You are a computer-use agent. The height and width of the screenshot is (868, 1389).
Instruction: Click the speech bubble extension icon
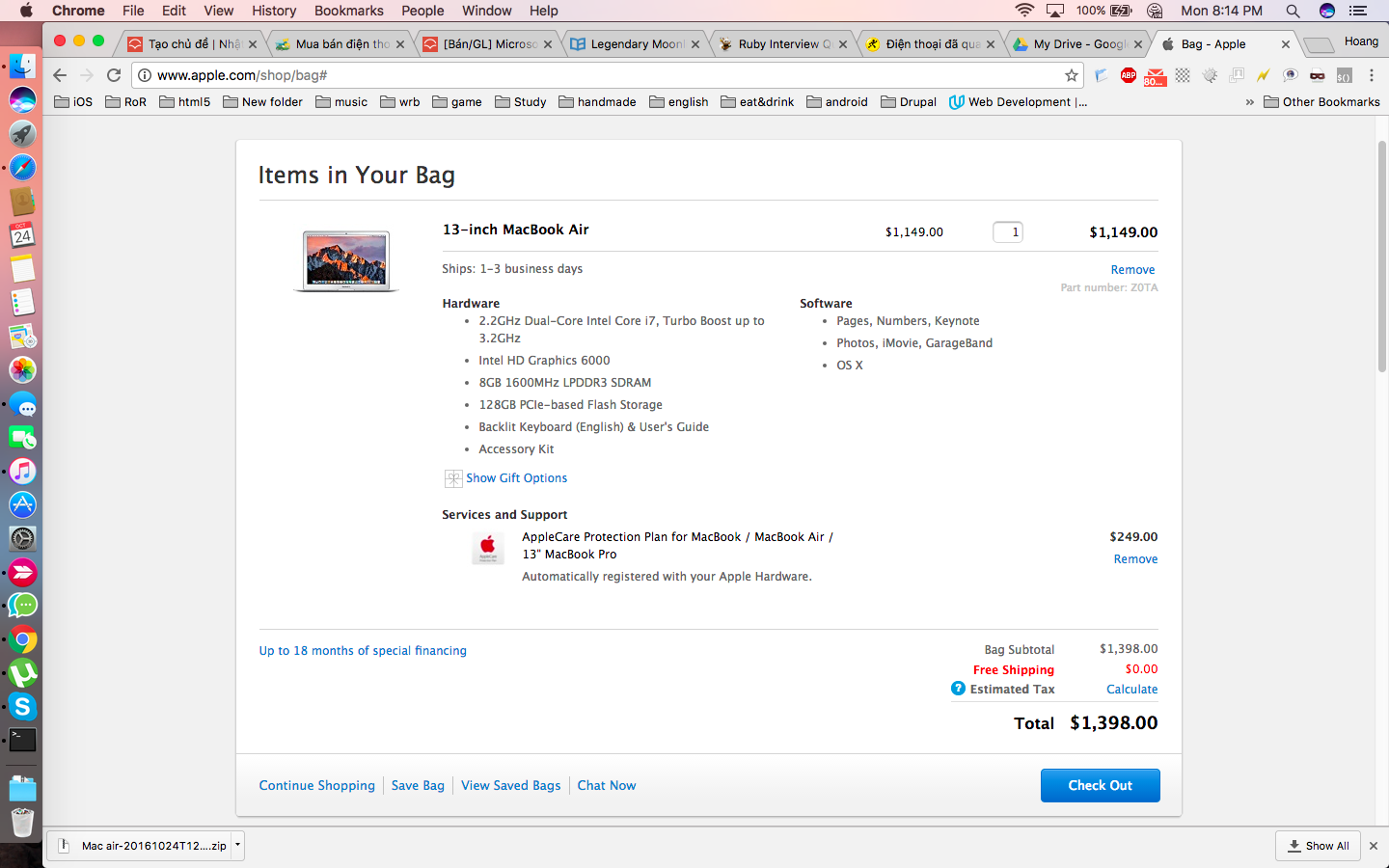[x=1290, y=75]
